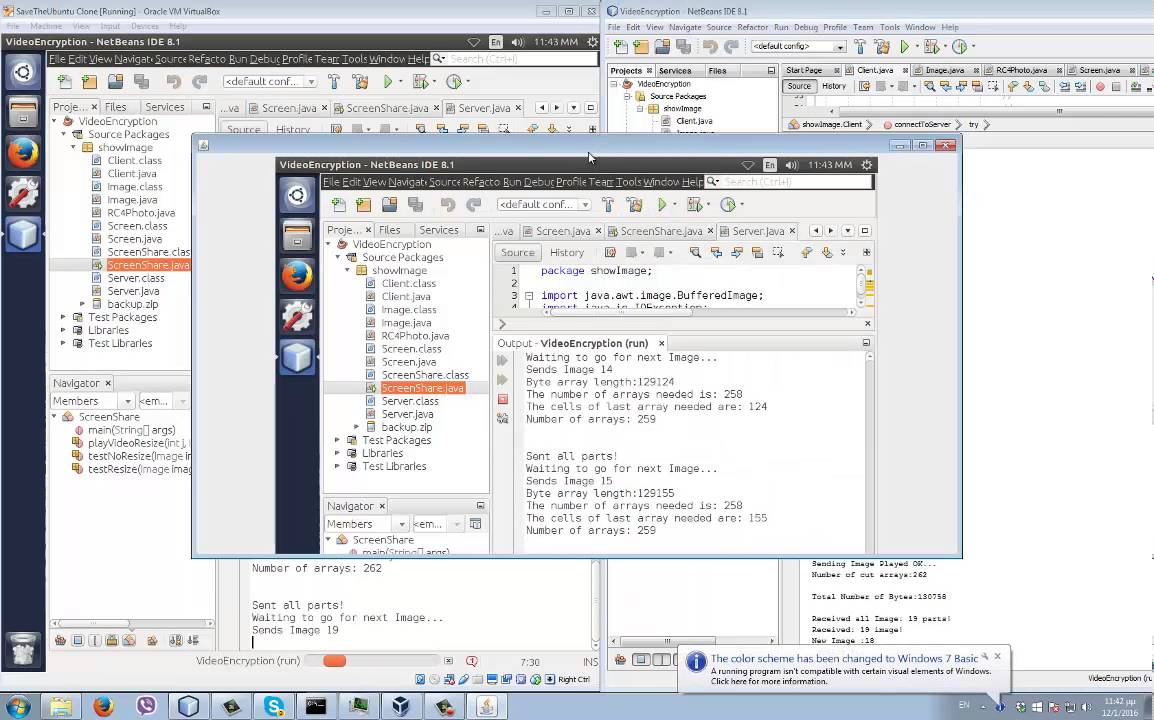
Task: Click Open Project icon in Ubuntu VM NetBeans toolbar
Action: coord(116,82)
